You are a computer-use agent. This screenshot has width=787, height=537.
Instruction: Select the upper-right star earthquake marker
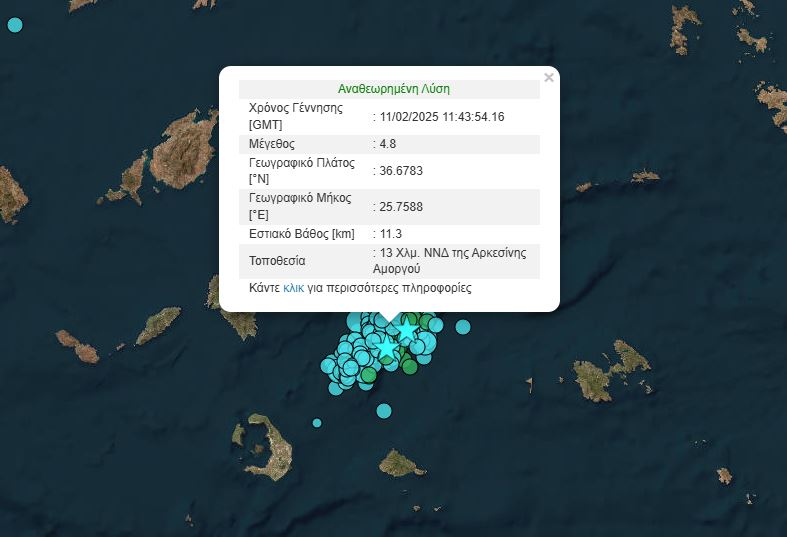pyautogui.click(x=407, y=329)
